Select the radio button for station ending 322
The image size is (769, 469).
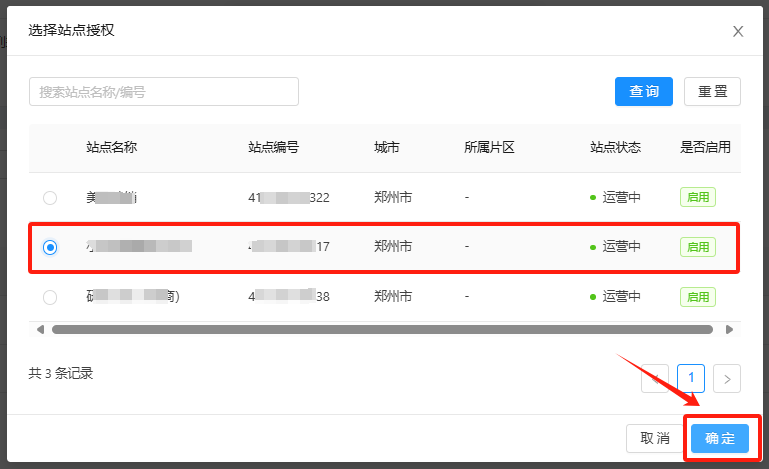coord(50,198)
